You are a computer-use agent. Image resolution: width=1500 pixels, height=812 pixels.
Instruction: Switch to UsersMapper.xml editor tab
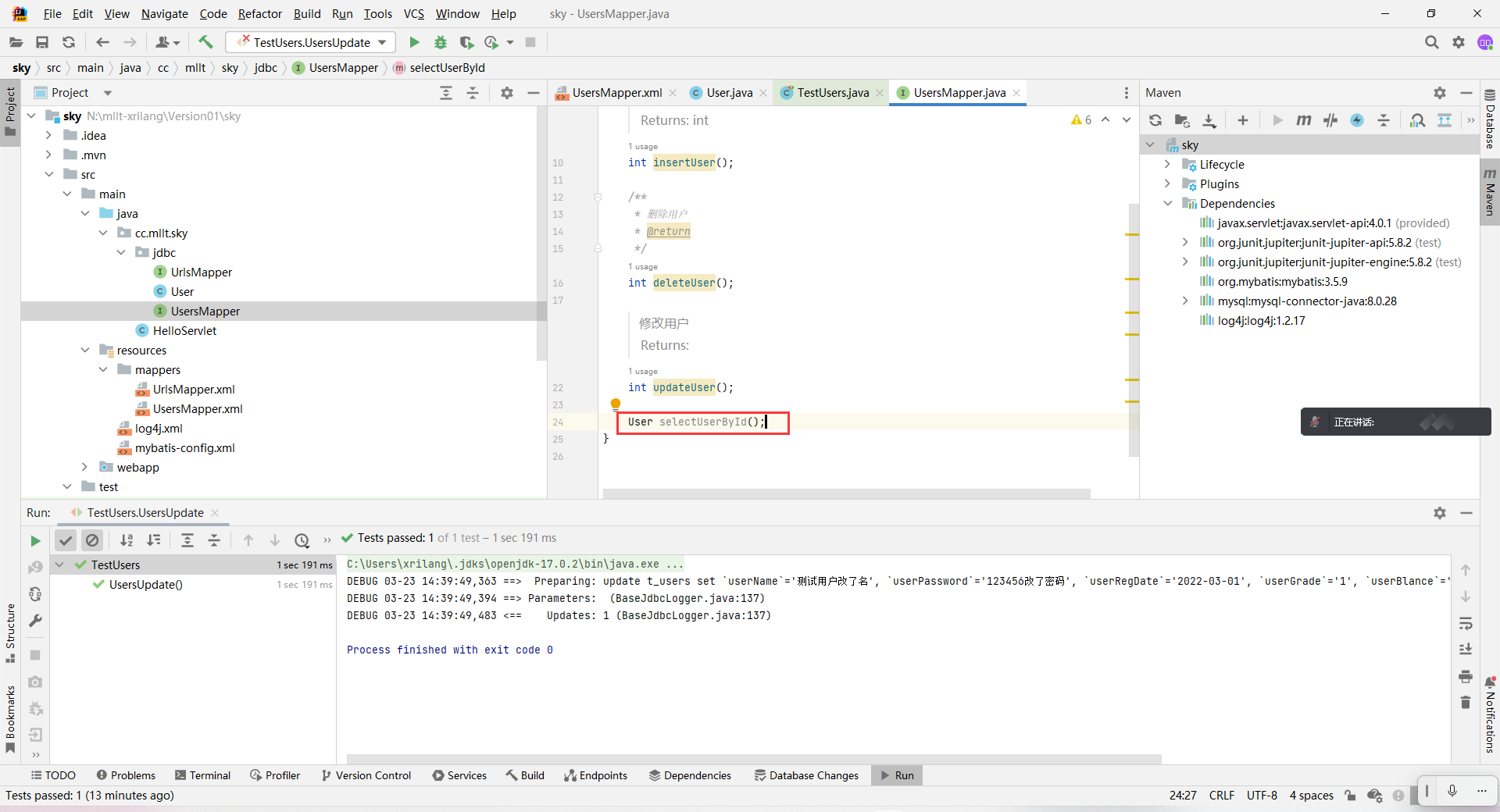tap(617, 93)
